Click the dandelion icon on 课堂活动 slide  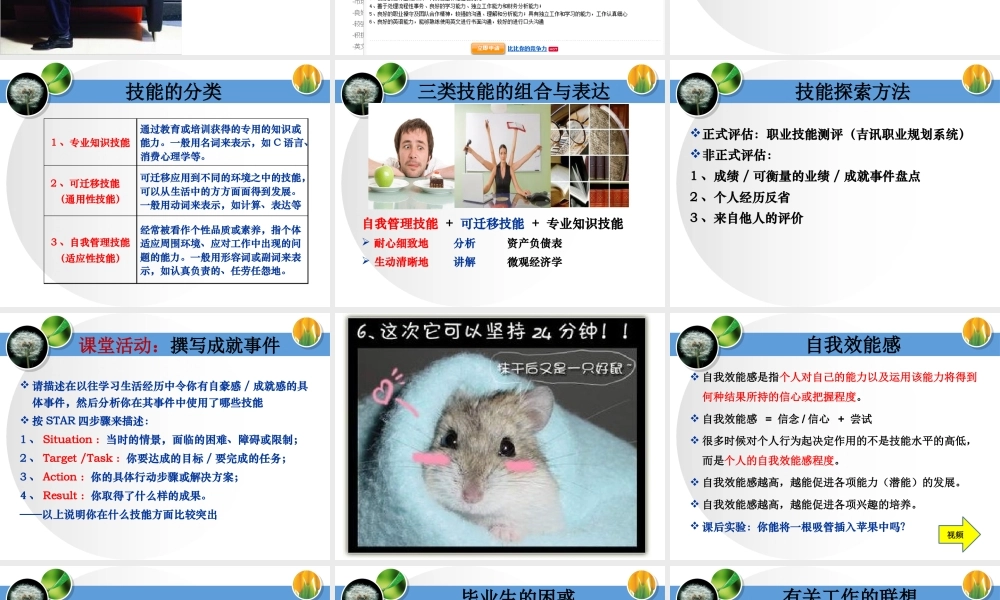30,345
